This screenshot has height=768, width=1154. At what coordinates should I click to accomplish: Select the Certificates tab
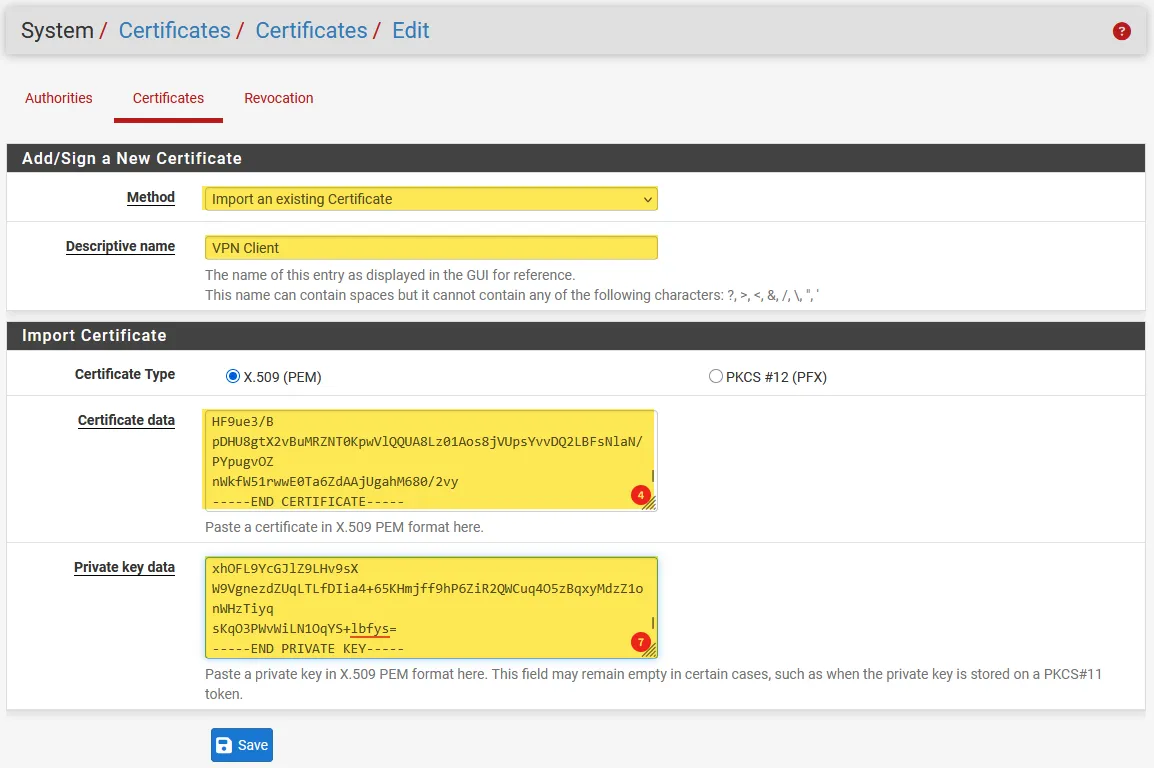click(x=168, y=98)
